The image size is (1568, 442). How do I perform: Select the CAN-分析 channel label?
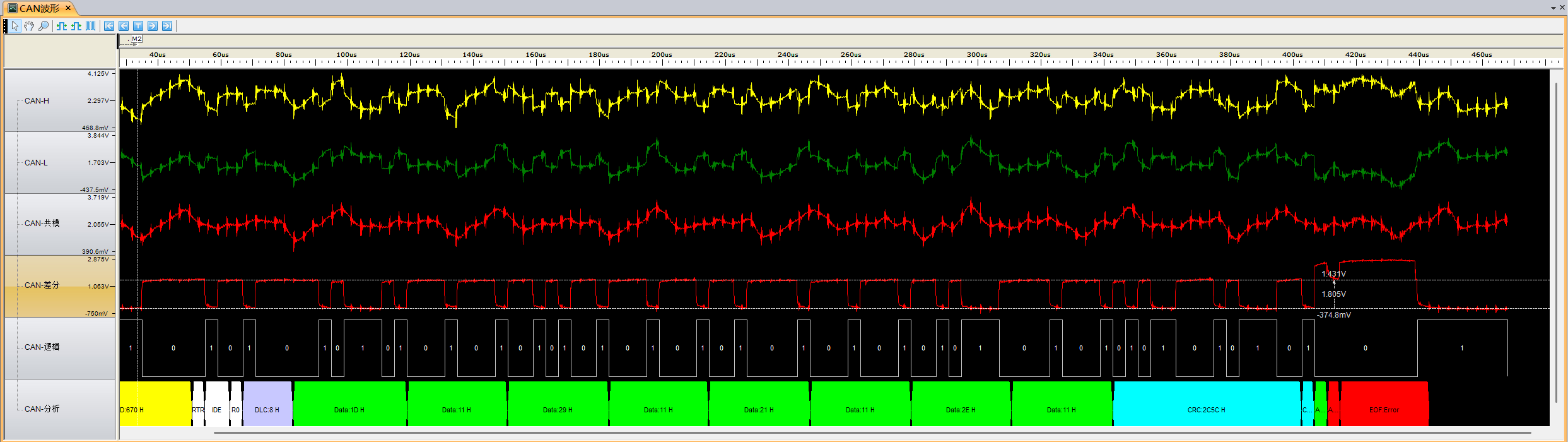click(x=42, y=409)
